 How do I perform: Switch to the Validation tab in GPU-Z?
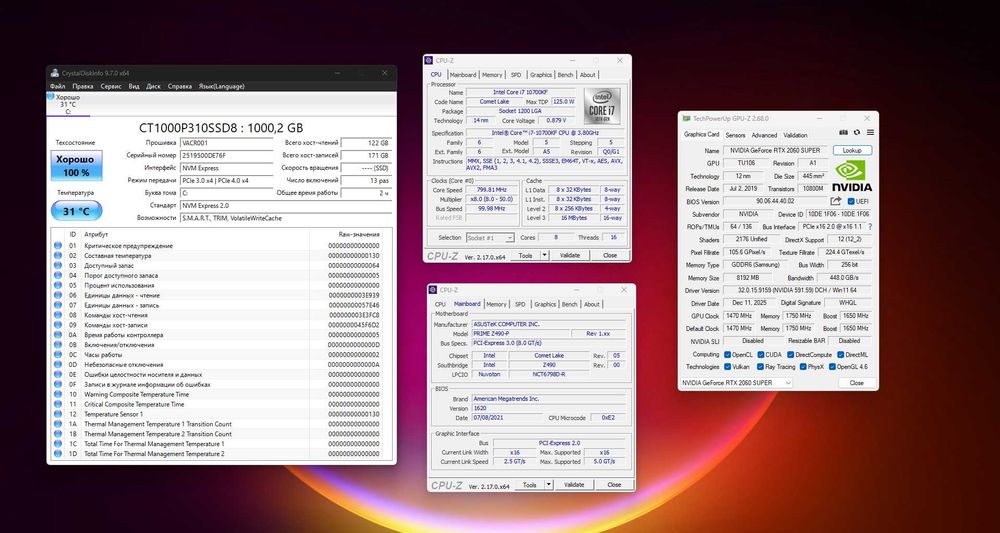click(795, 135)
